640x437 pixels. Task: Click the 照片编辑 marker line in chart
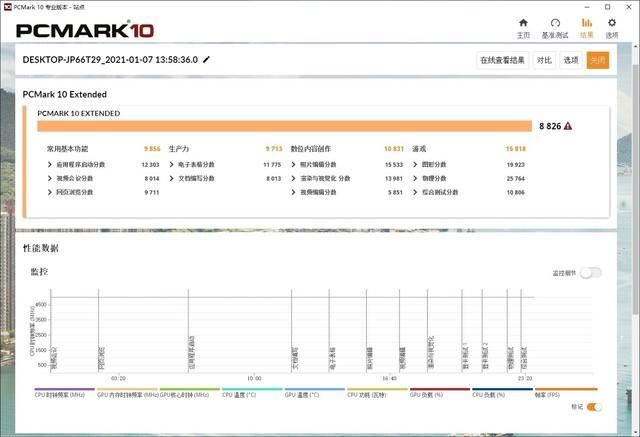pyautogui.click(x=367, y=331)
